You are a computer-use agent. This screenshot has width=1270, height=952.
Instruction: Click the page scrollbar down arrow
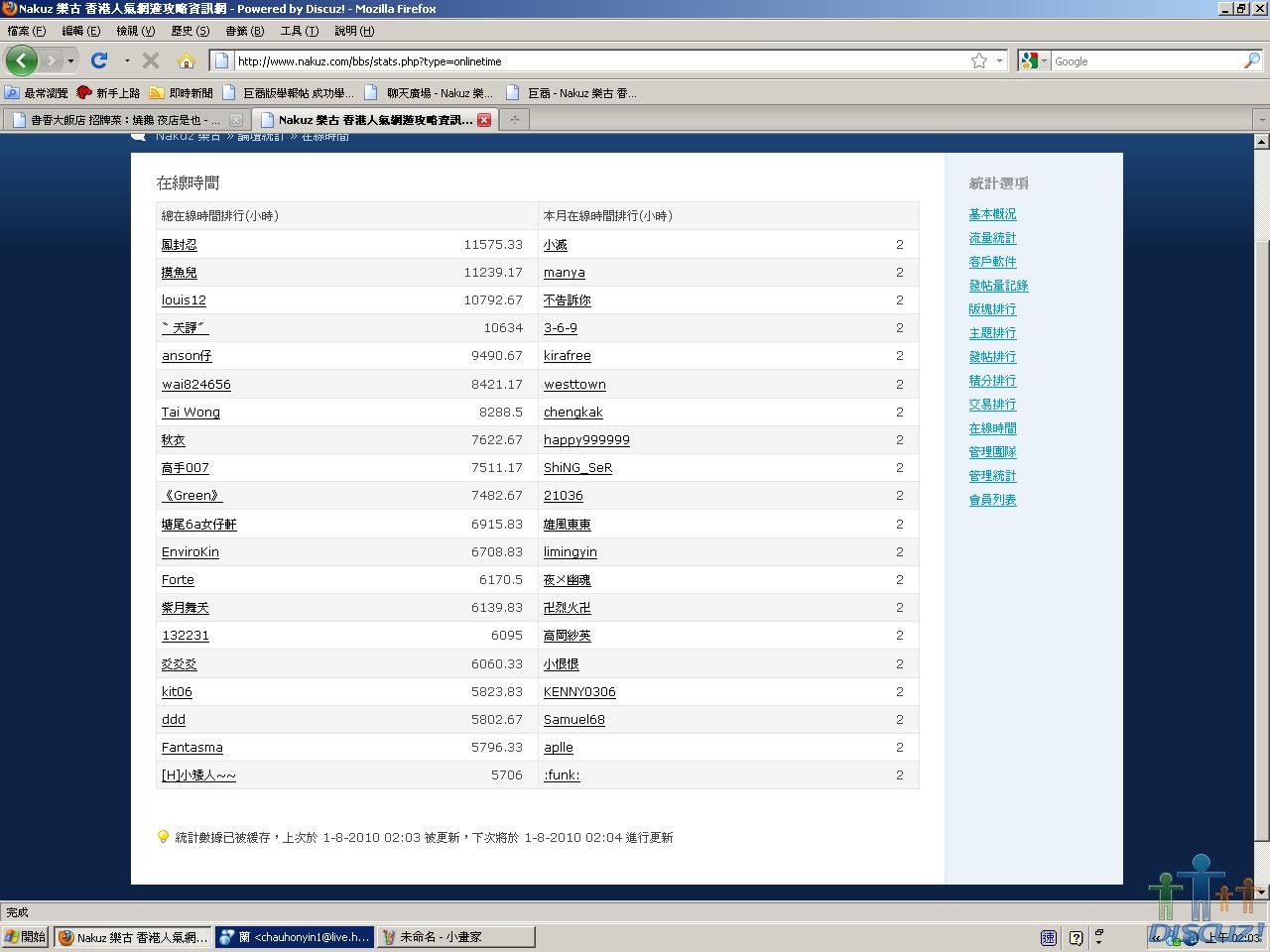tap(1261, 892)
